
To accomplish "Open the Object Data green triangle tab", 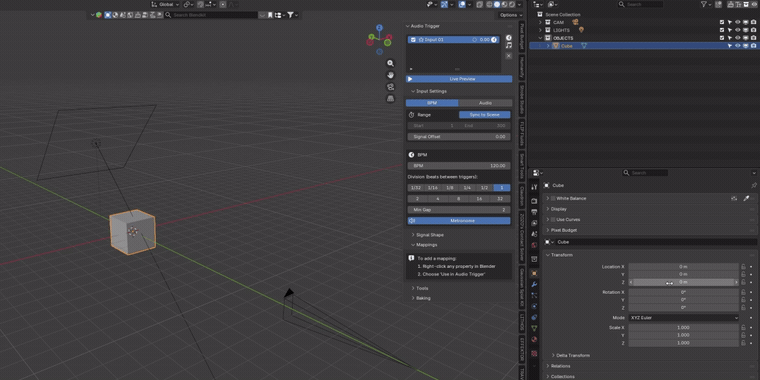I will pos(534,329).
